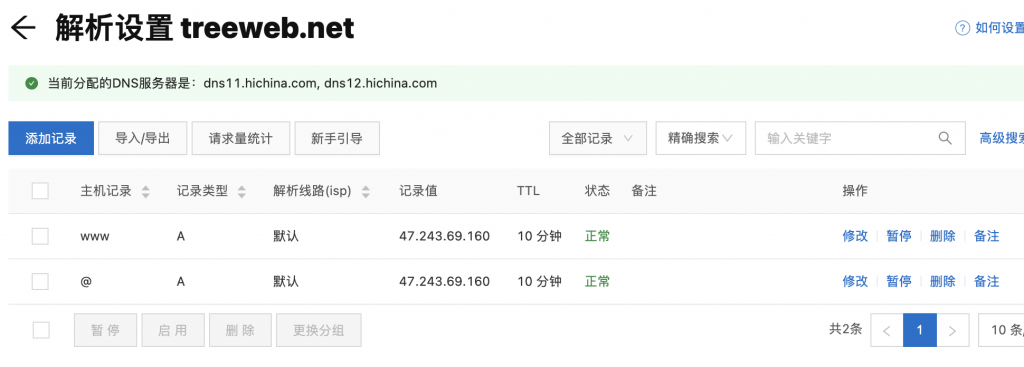Viewport: 1024px width, 367px height.
Task: Open the 10 条 page size dropdown
Action: (1001, 330)
